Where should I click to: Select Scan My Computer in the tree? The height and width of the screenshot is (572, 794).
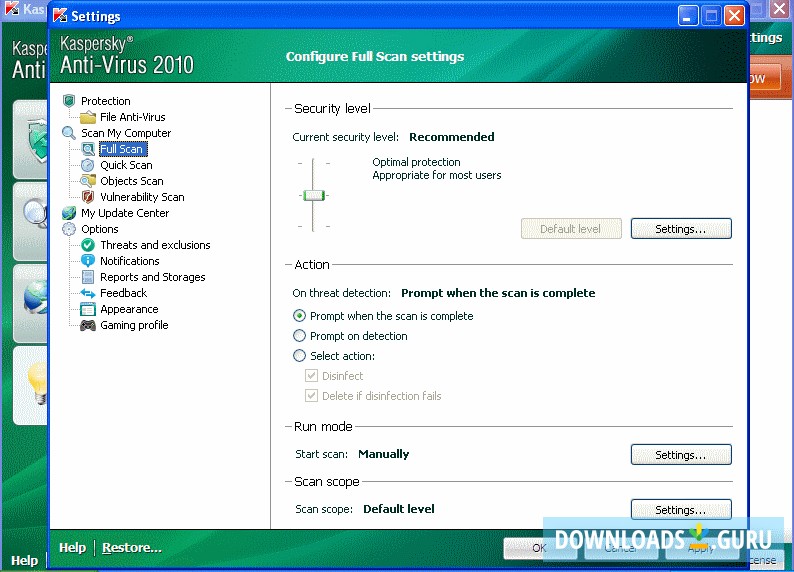tap(126, 133)
